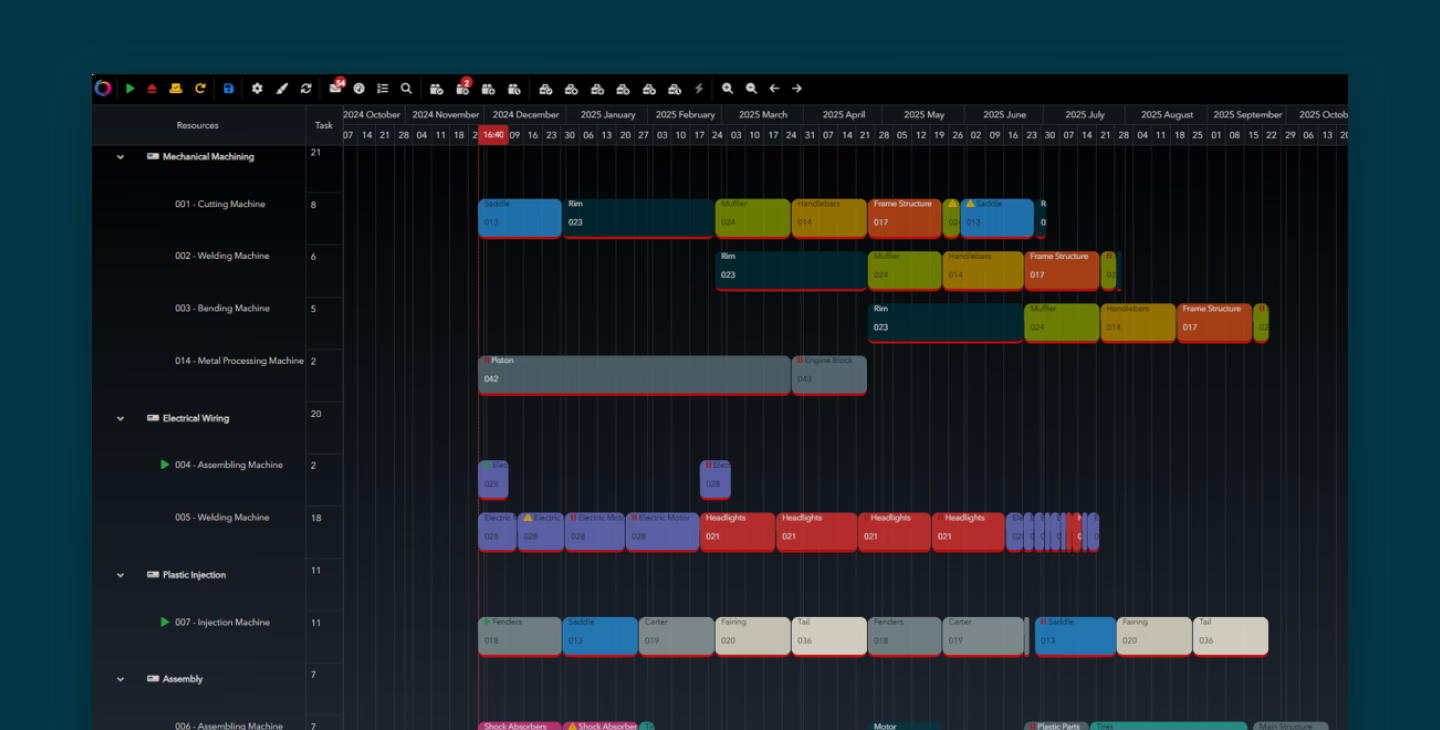Viewport: 1440px width, 730px height.
Task: Select 002 - Welding Machine resource row
Action: tap(222, 256)
